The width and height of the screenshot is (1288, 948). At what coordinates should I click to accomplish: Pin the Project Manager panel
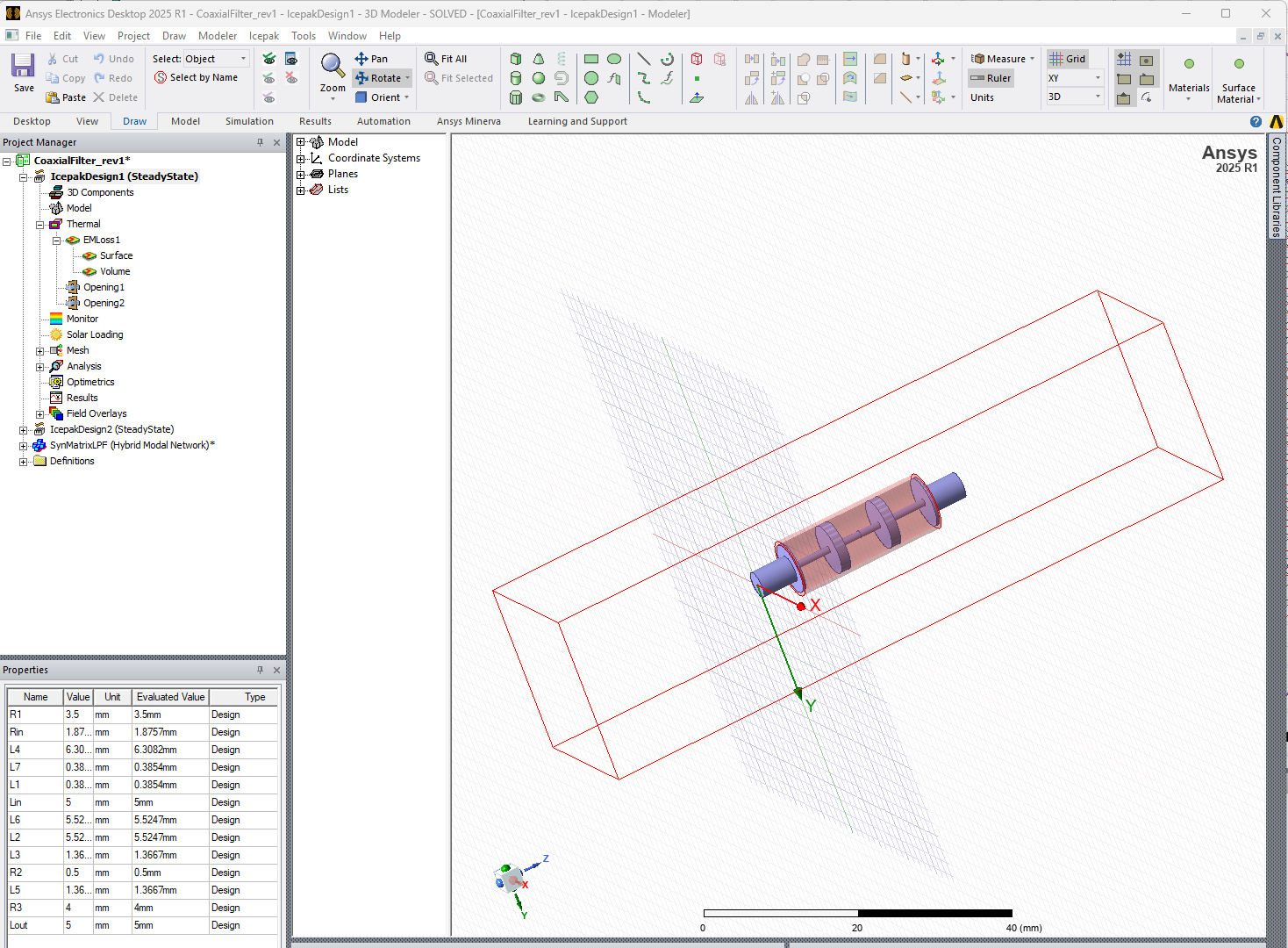[x=260, y=142]
